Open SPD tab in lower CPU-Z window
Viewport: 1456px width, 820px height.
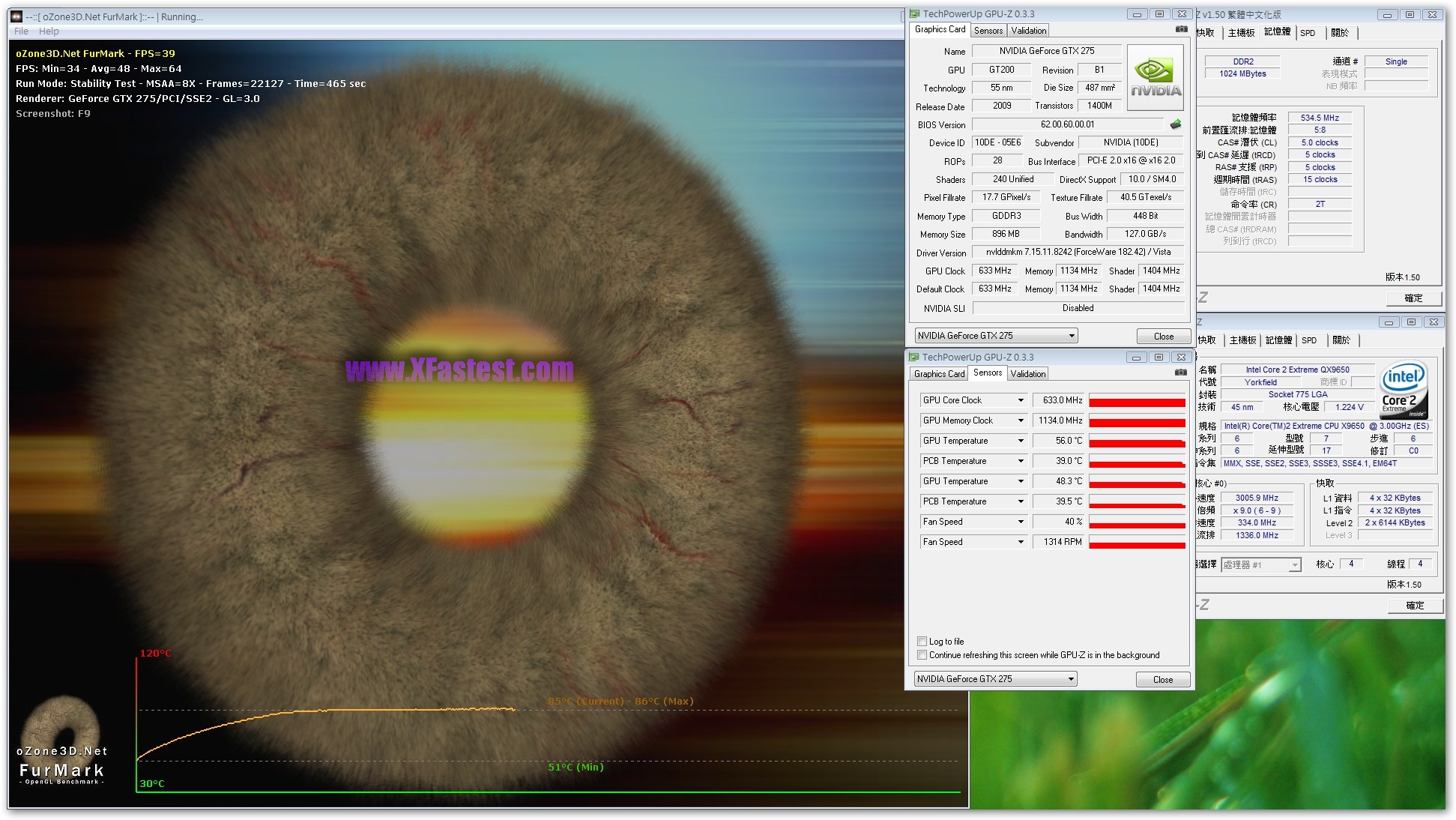tap(1308, 340)
